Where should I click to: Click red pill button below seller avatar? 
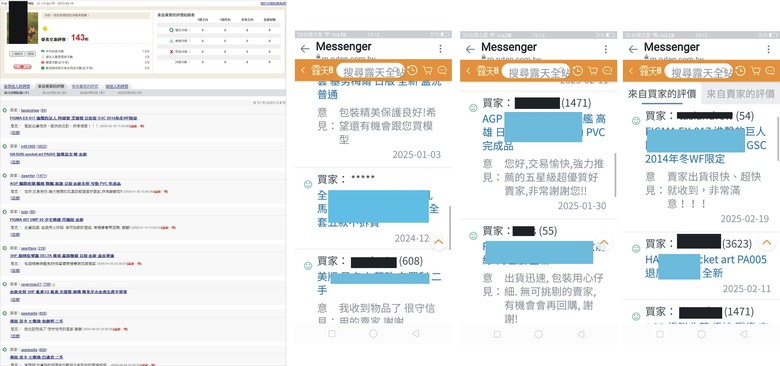(x=22, y=67)
